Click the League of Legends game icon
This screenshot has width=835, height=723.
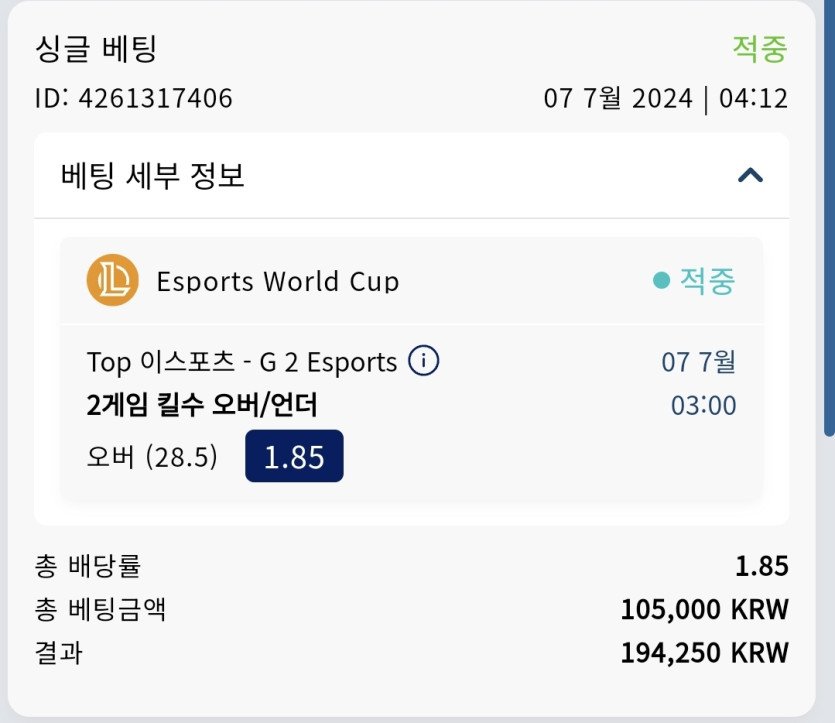click(x=112, y=280)
